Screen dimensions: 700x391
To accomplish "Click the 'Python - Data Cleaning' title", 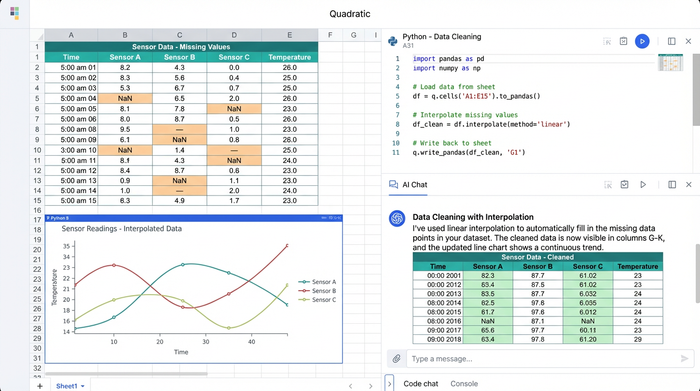I will 442,37.
